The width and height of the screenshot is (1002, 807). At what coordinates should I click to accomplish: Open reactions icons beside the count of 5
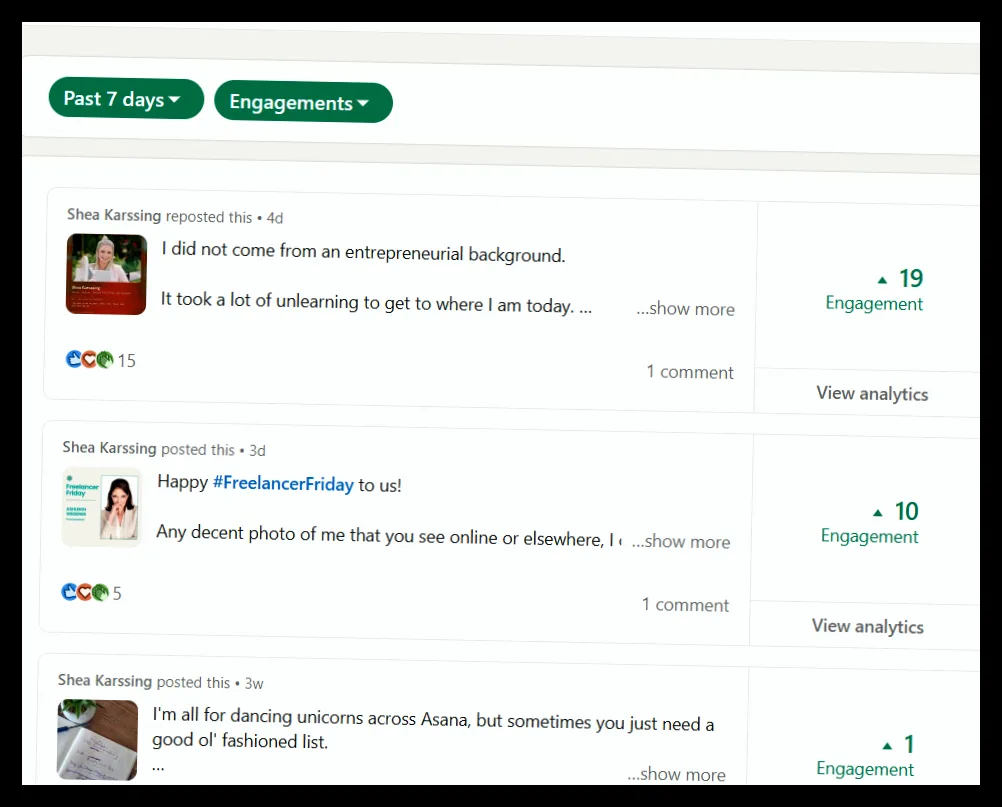pos(85,592)
